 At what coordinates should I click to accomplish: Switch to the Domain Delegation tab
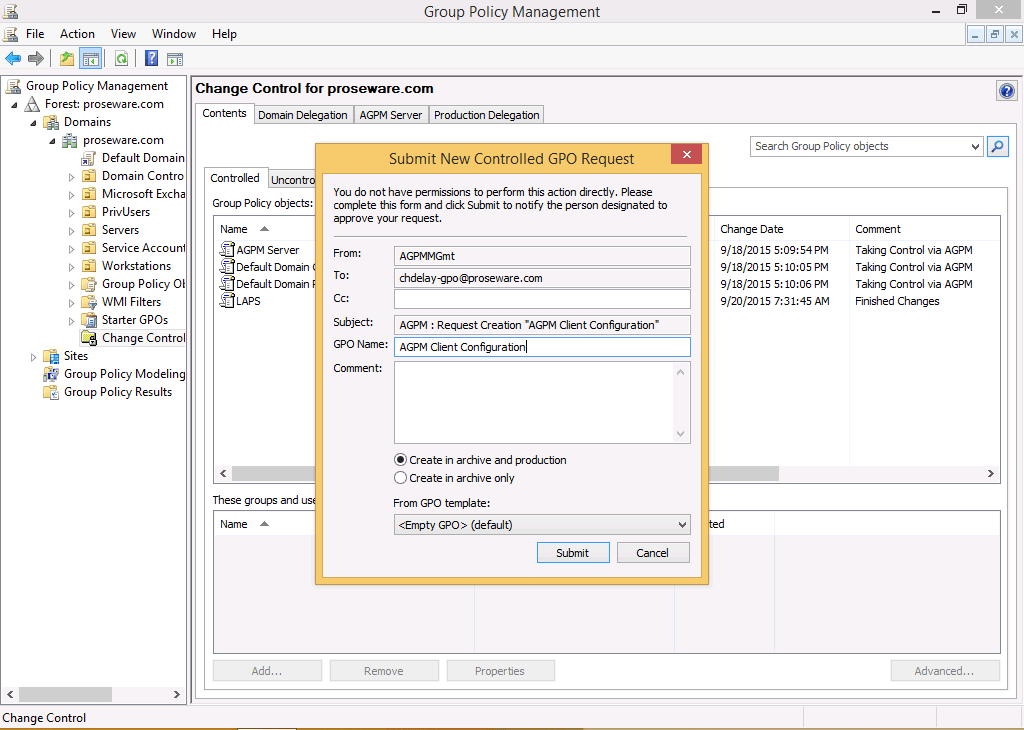[x=302, y=115]
